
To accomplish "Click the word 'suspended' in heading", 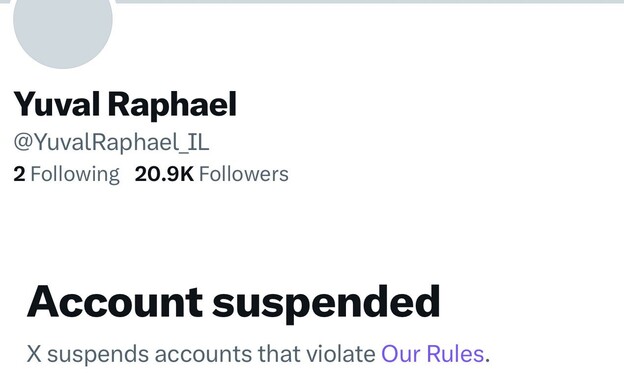I will [x=326, y=303].
